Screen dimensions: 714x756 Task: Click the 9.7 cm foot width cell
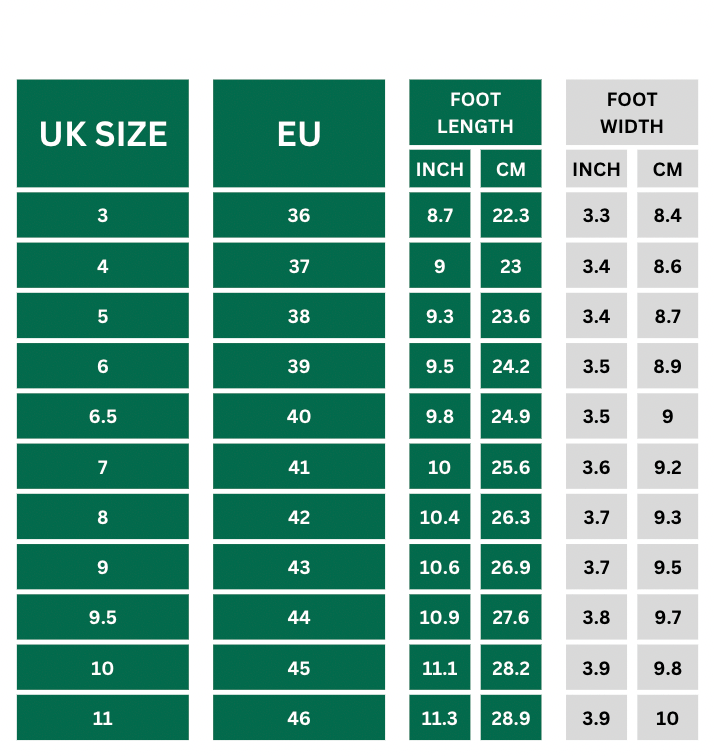point(668,617)
